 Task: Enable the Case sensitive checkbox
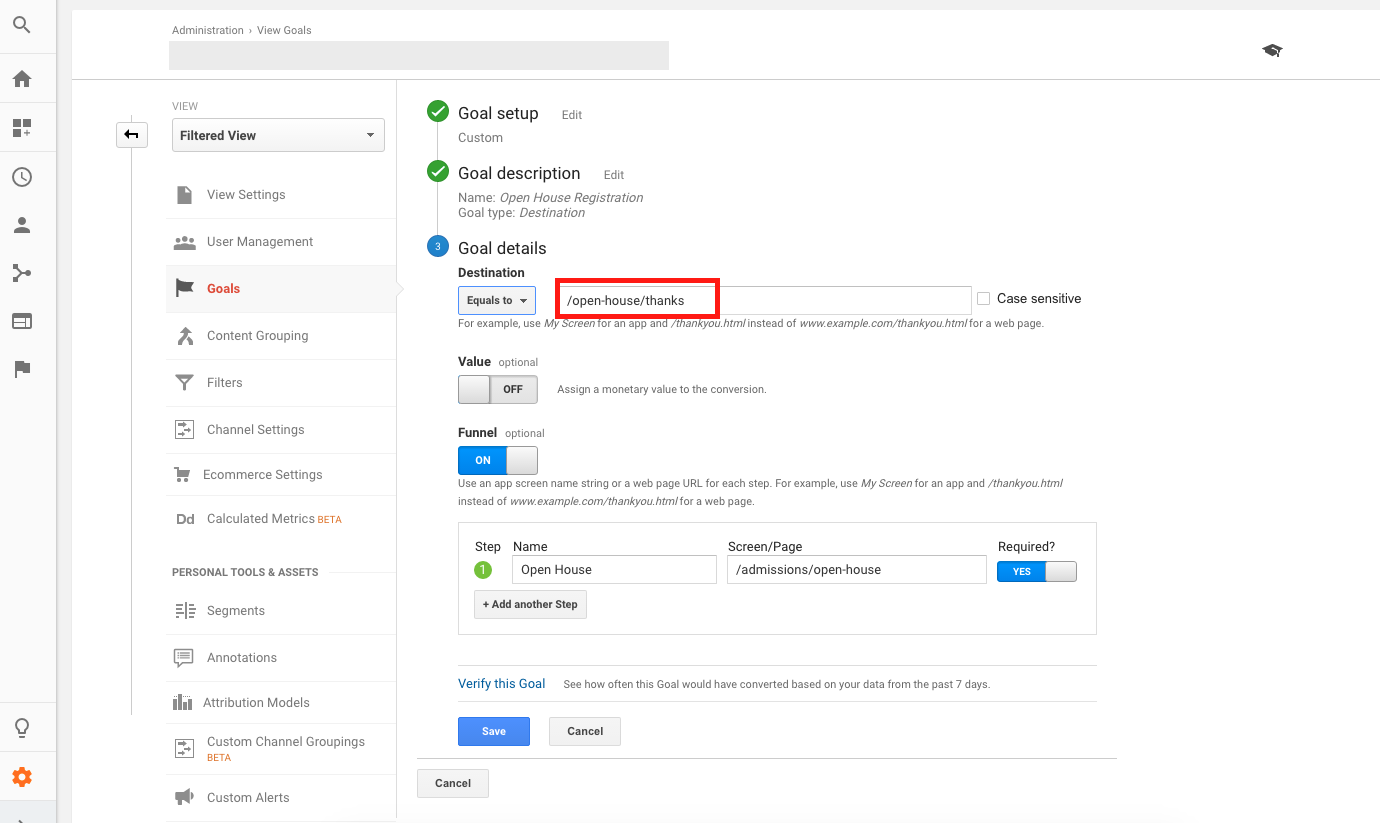tap(983, 298)
